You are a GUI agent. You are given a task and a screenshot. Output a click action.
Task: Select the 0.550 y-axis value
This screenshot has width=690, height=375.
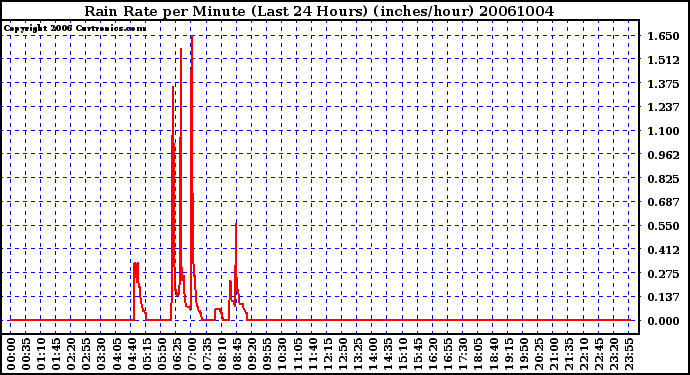click(x=663, y=226)
